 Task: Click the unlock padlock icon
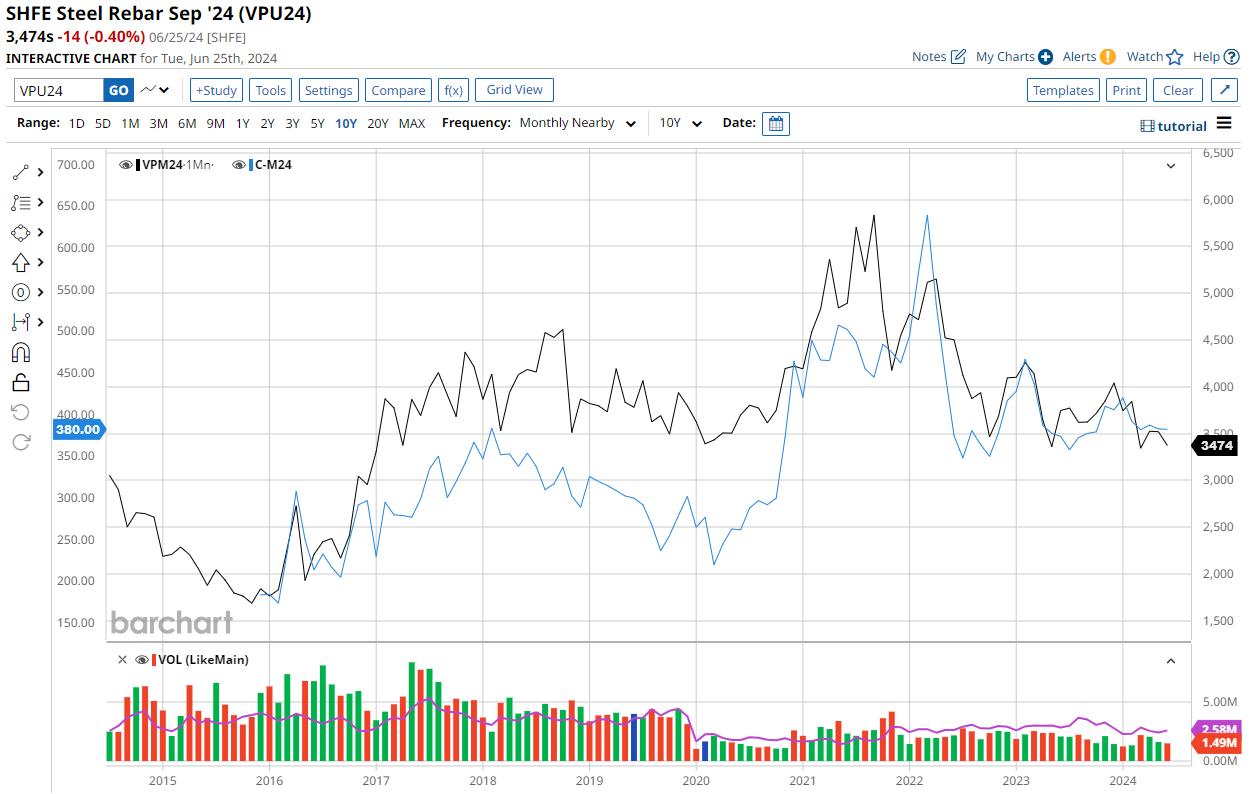pos(21,382)
